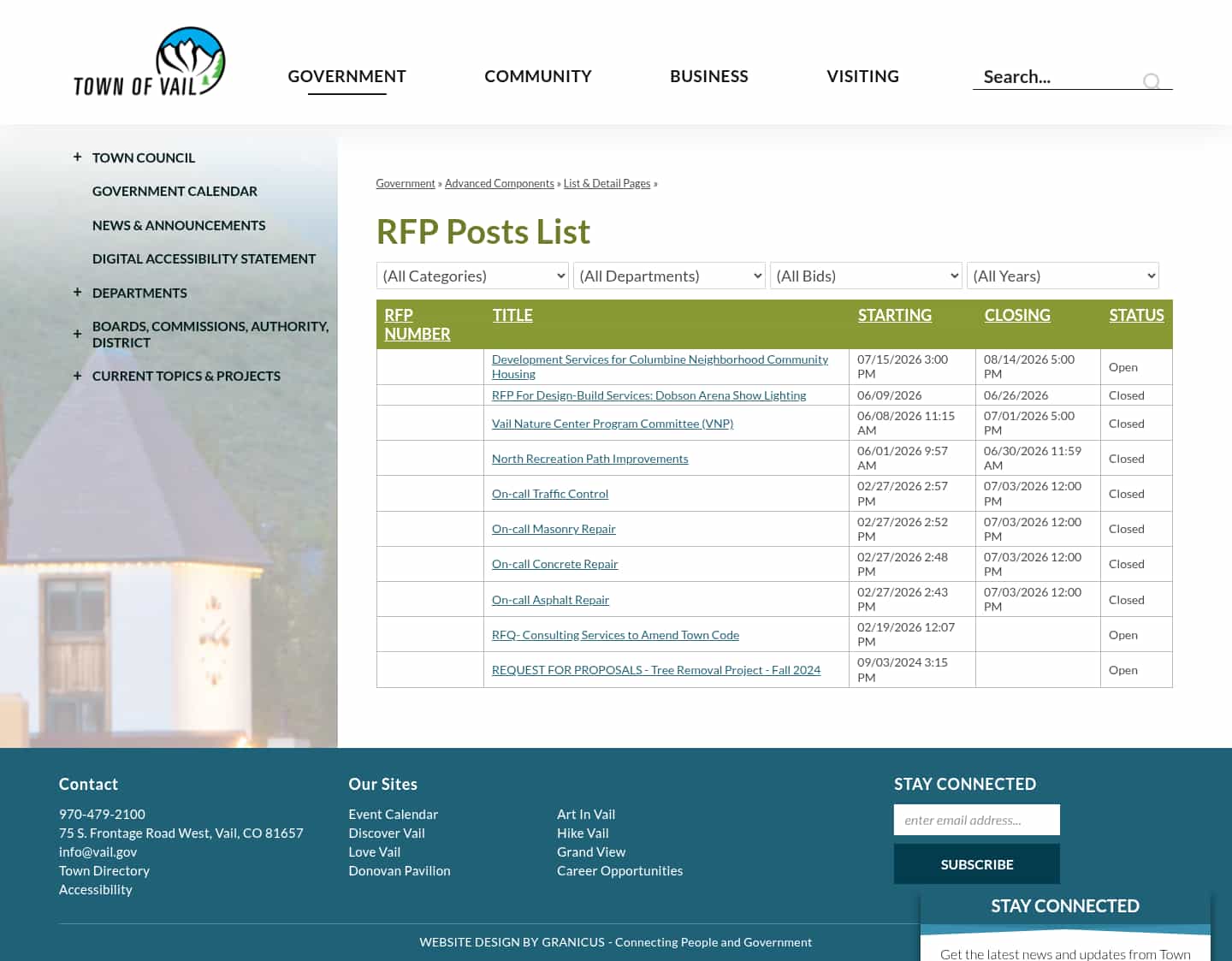
Task: Open North Recreation Path Improvements post
Action: [x=589, y=459]
